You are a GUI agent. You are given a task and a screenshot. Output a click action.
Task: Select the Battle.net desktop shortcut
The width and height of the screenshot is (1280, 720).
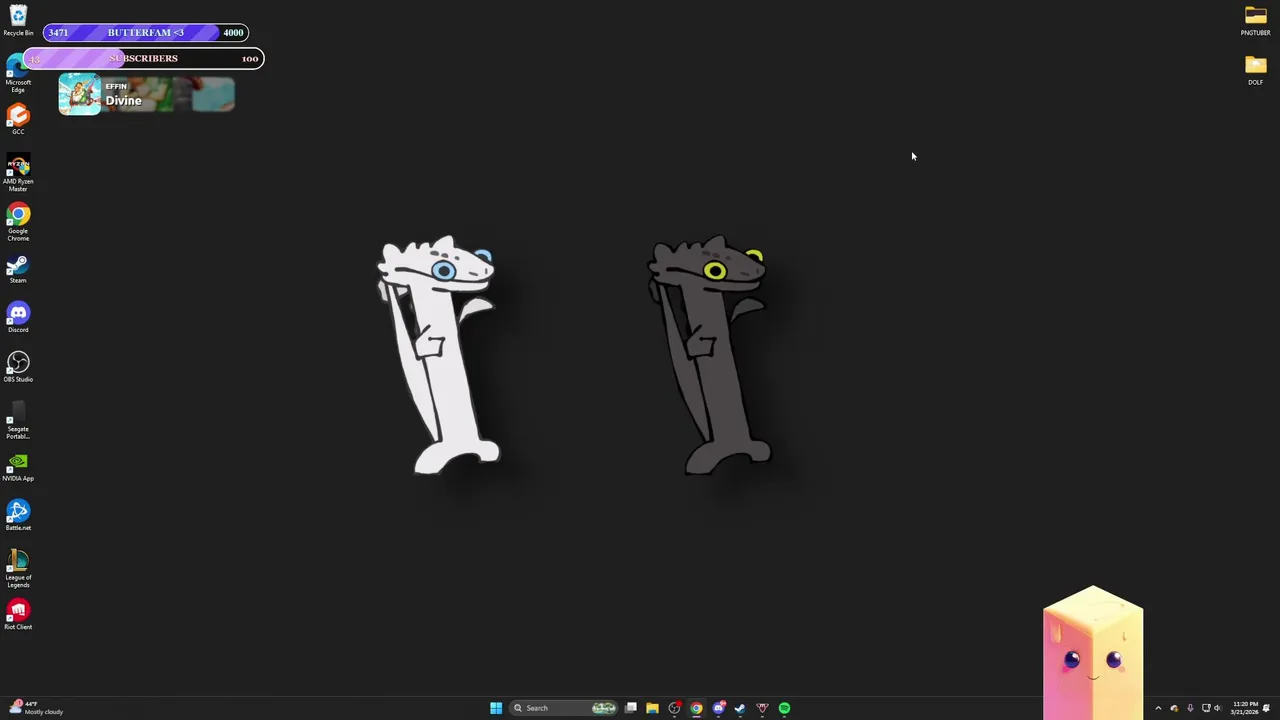pos(18,516)
